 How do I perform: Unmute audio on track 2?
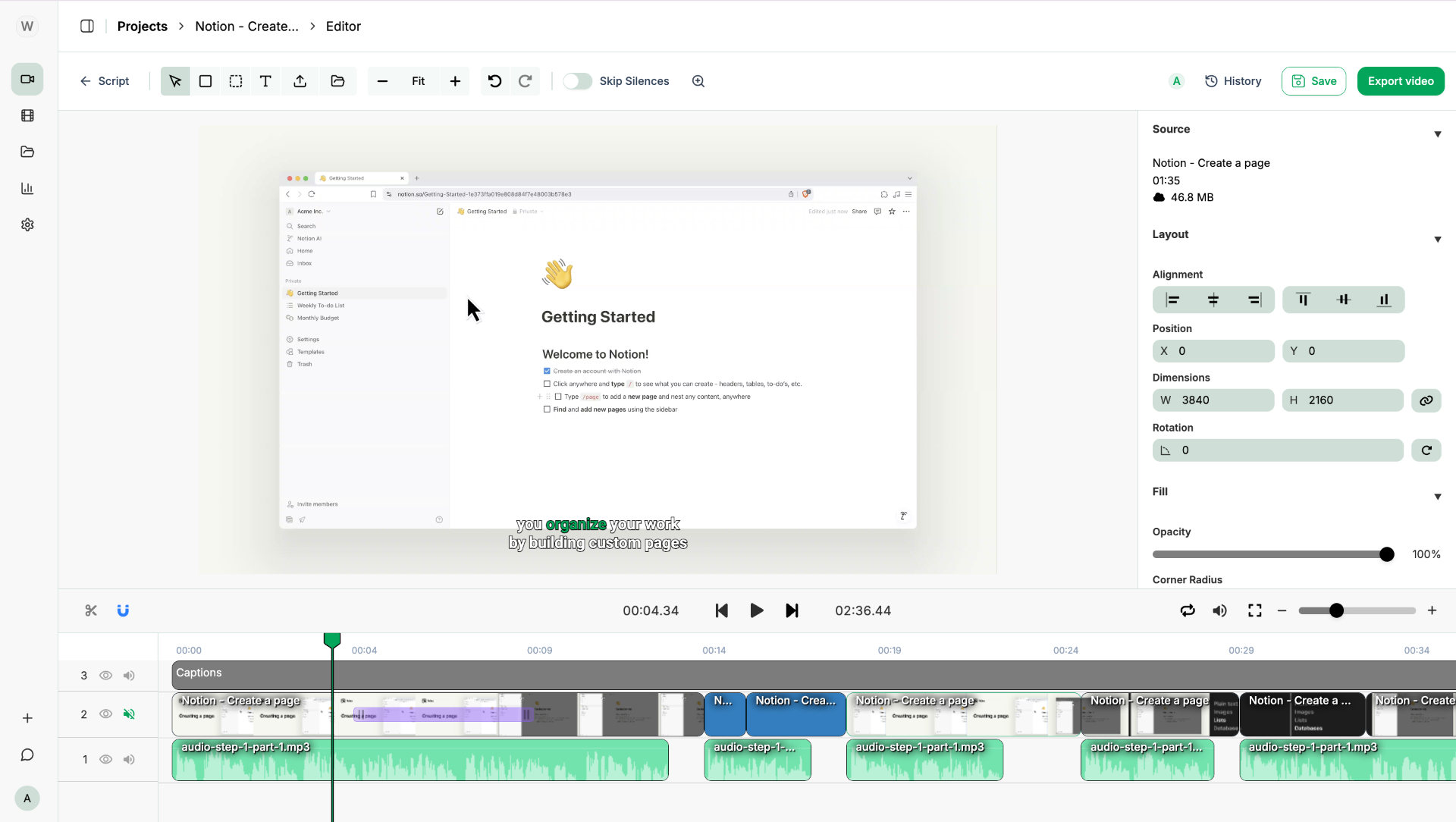point(129,714)
